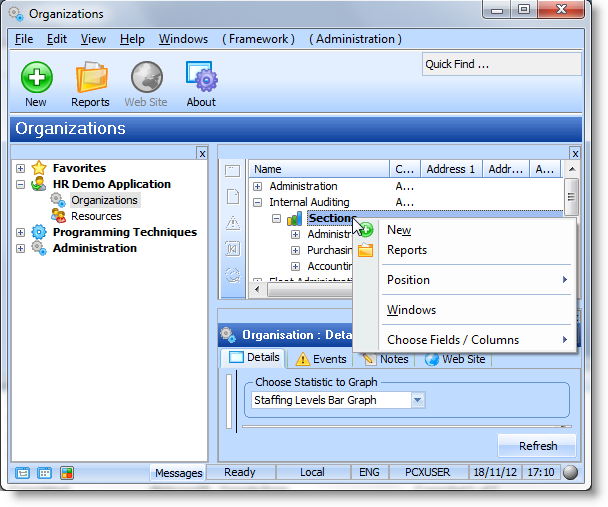The height and width of the screenshot is (507, 608).
Task: Select Resources in the navigation tree
Action: (x=96, y=216)
